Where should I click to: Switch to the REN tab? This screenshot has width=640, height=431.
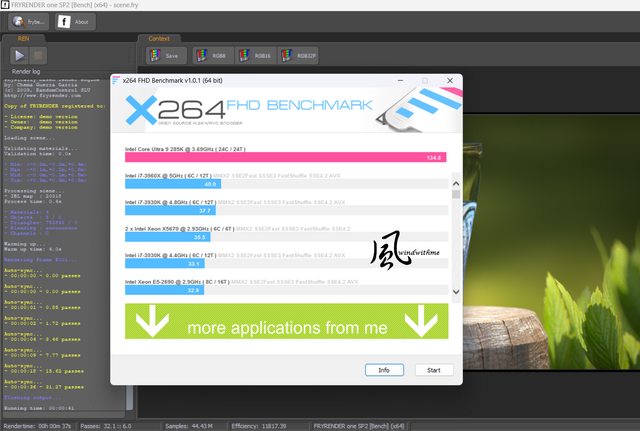[24, 38]
